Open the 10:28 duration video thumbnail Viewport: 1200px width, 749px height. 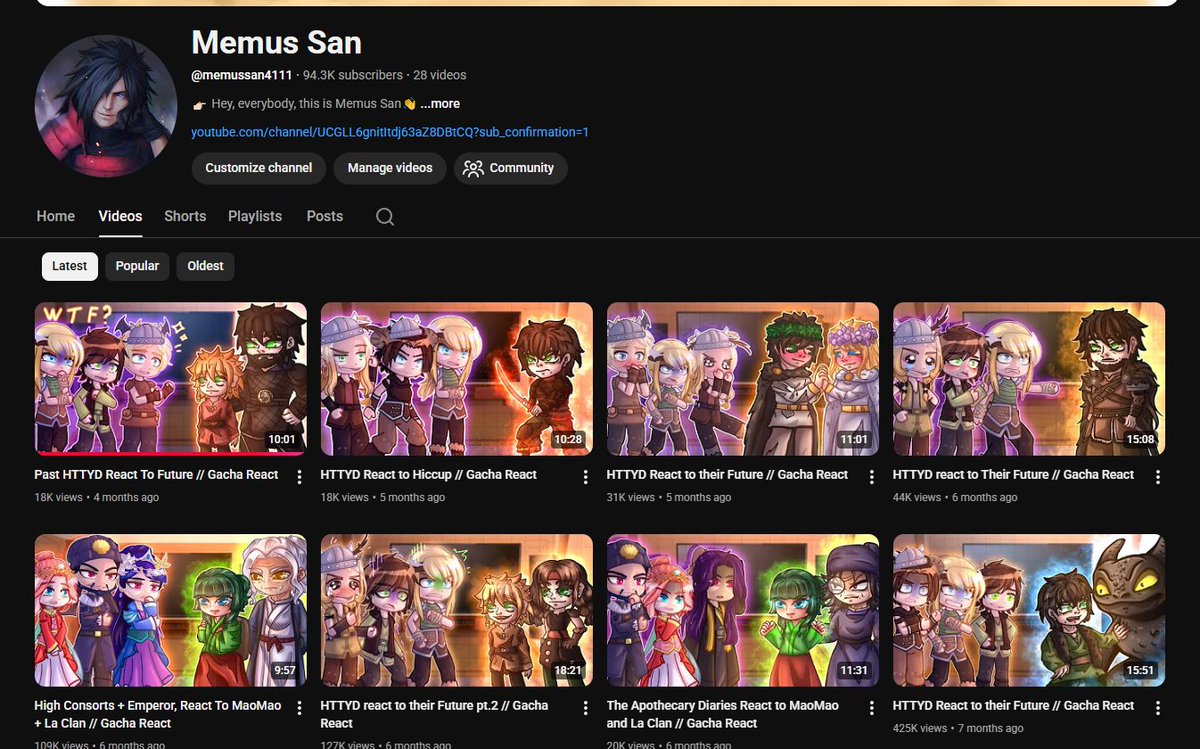coord(457,379)
